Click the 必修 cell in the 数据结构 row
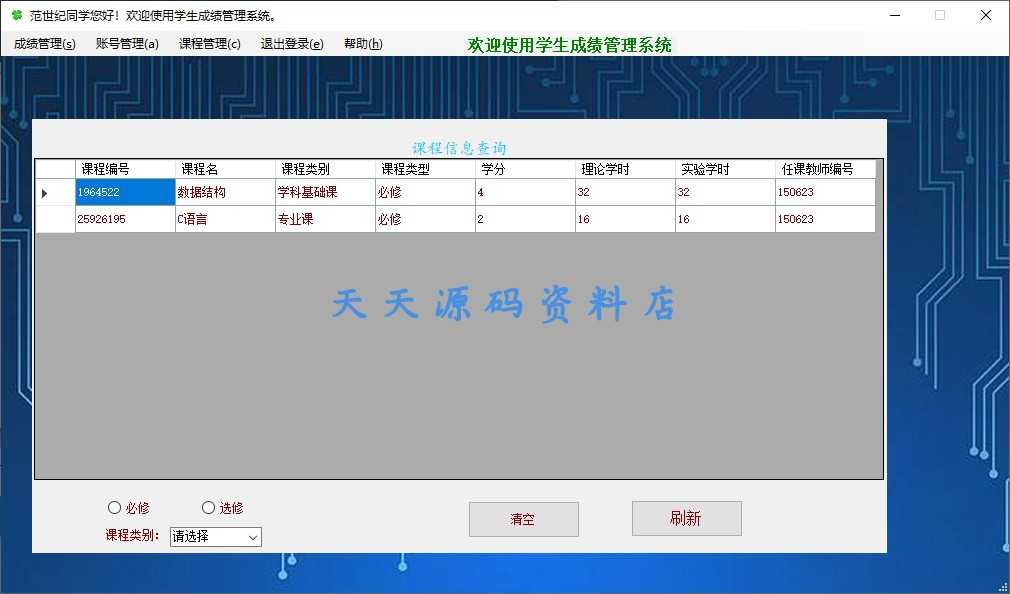This screenshot has width=1010, height=594. [425, 193]
